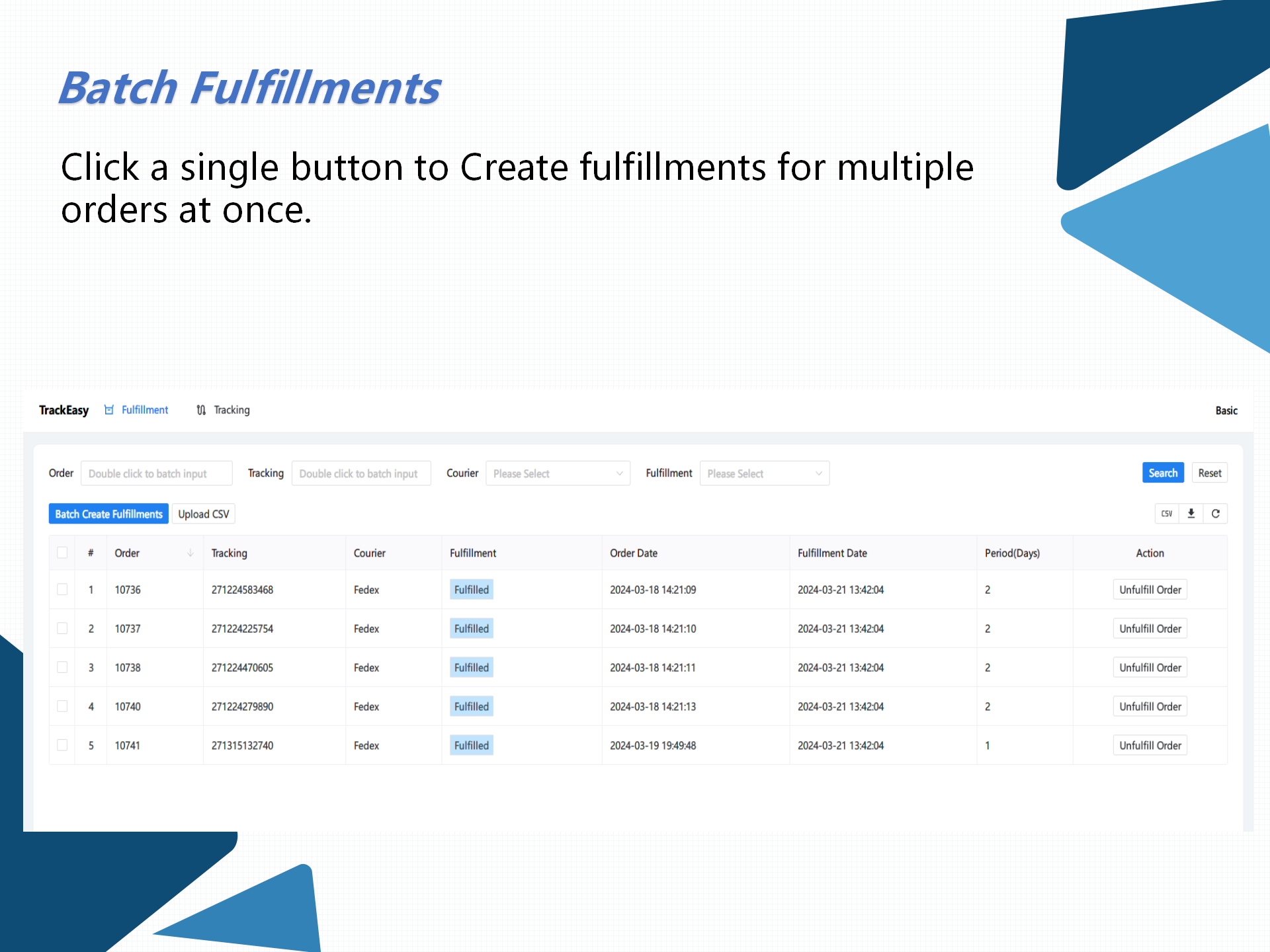Focus the Order search input
This screenshot has width=1270, height=952.
(157, 473)
